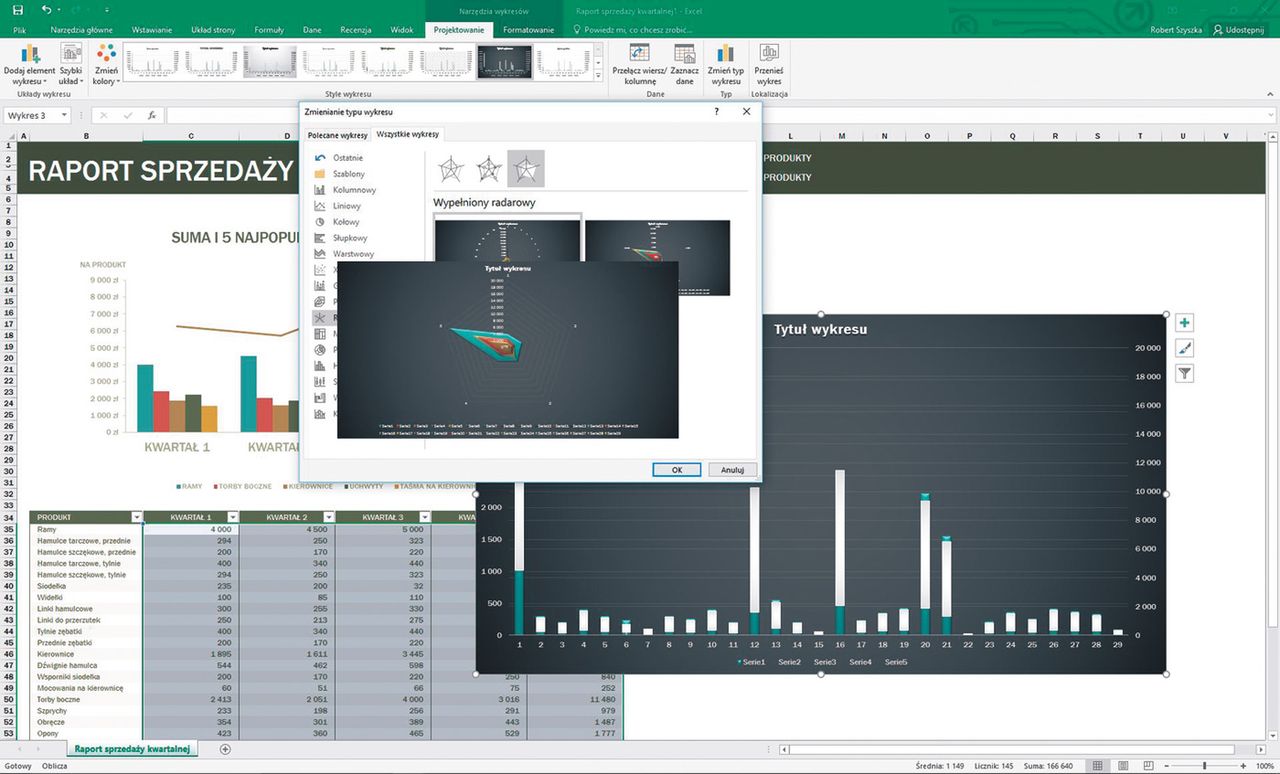Click the chart elements plus button
The image size is (1280, 774).
tap(1184, 323)
